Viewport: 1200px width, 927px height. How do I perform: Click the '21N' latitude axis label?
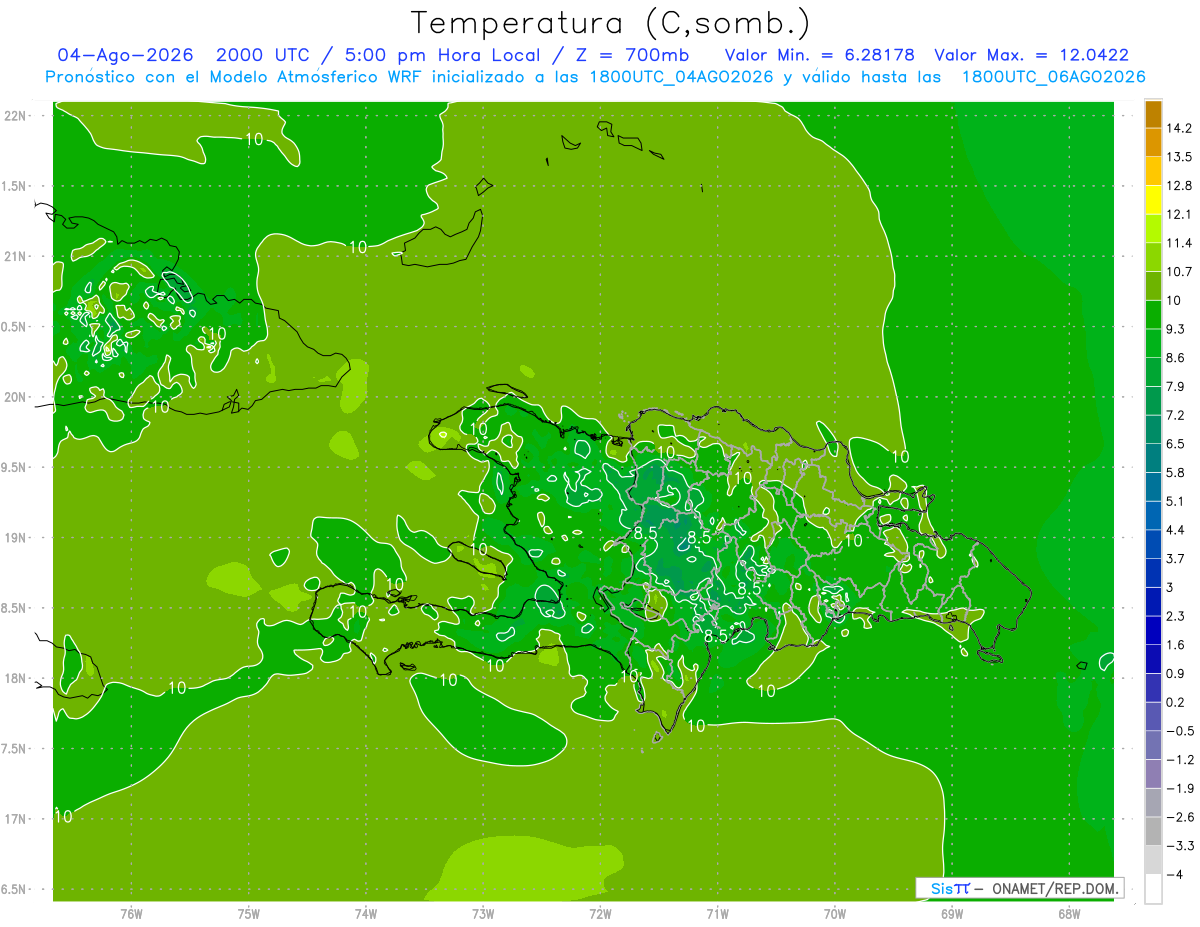tap(15, 256)
